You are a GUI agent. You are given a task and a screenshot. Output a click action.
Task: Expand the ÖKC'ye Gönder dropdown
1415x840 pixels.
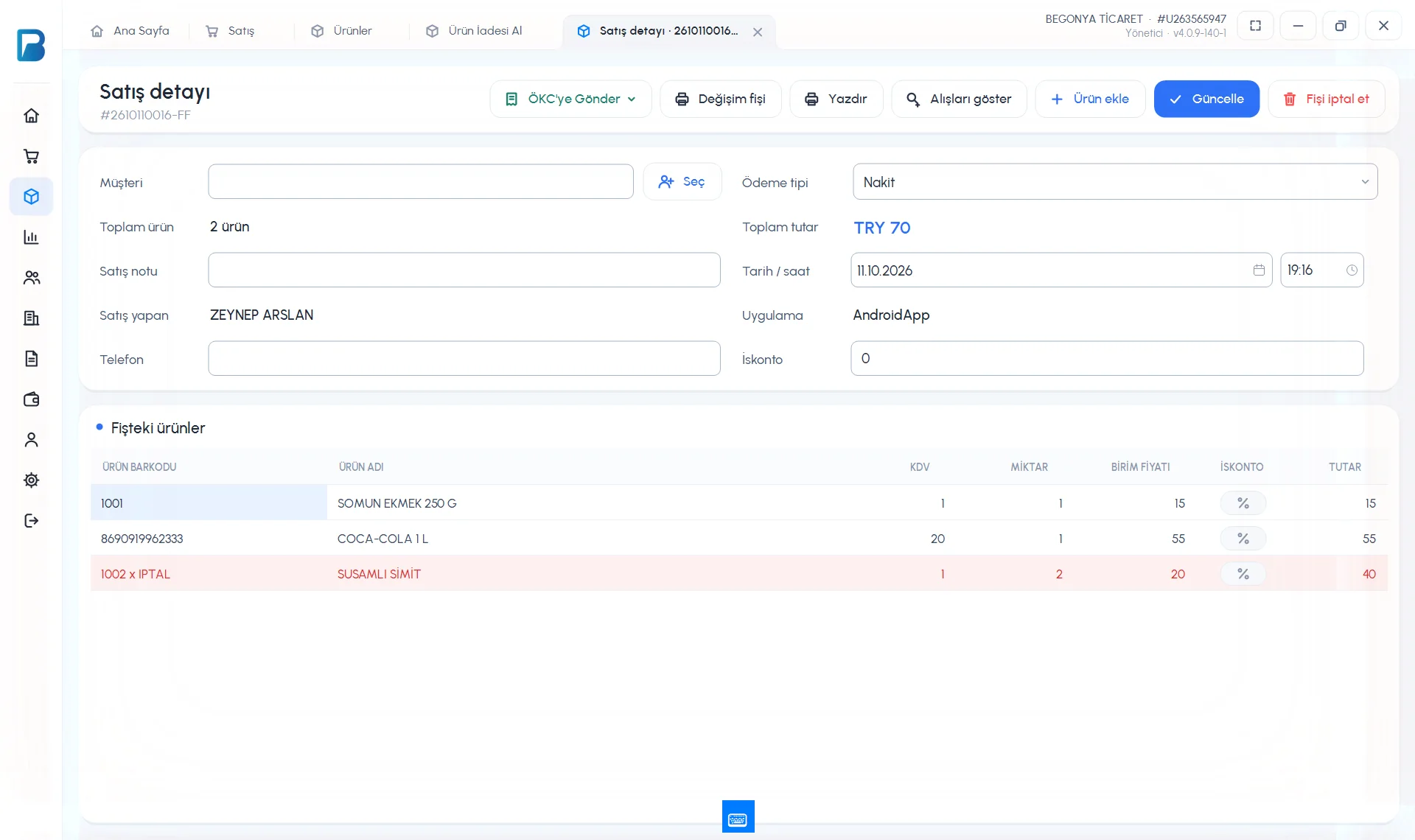(x=570, y=99)
